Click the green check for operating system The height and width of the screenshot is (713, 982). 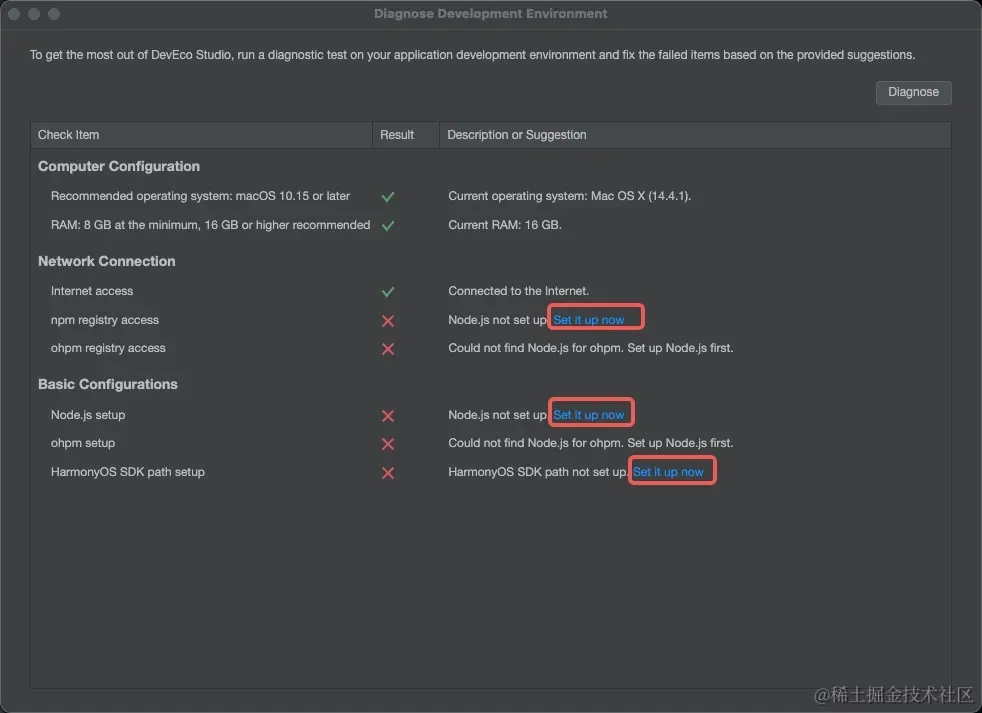click(388, 197)
